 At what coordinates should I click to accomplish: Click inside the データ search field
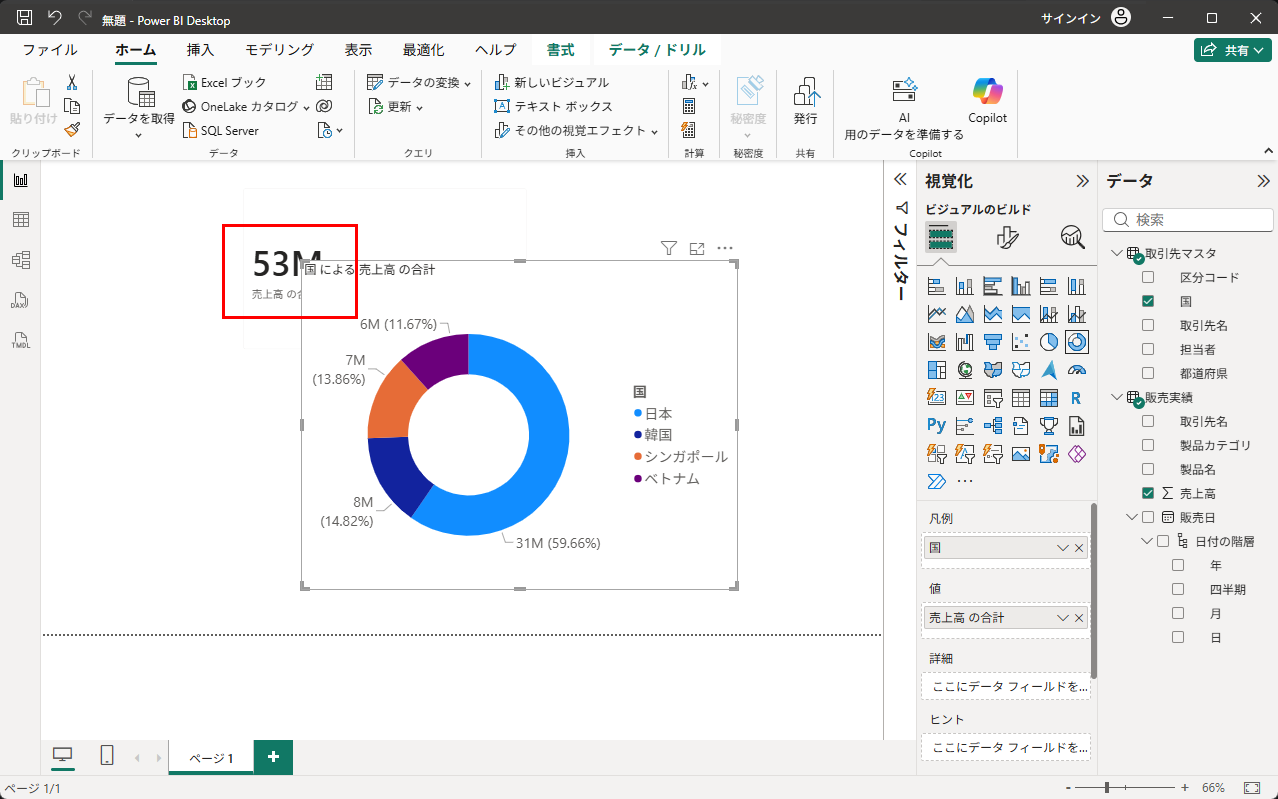(1188, 220)
